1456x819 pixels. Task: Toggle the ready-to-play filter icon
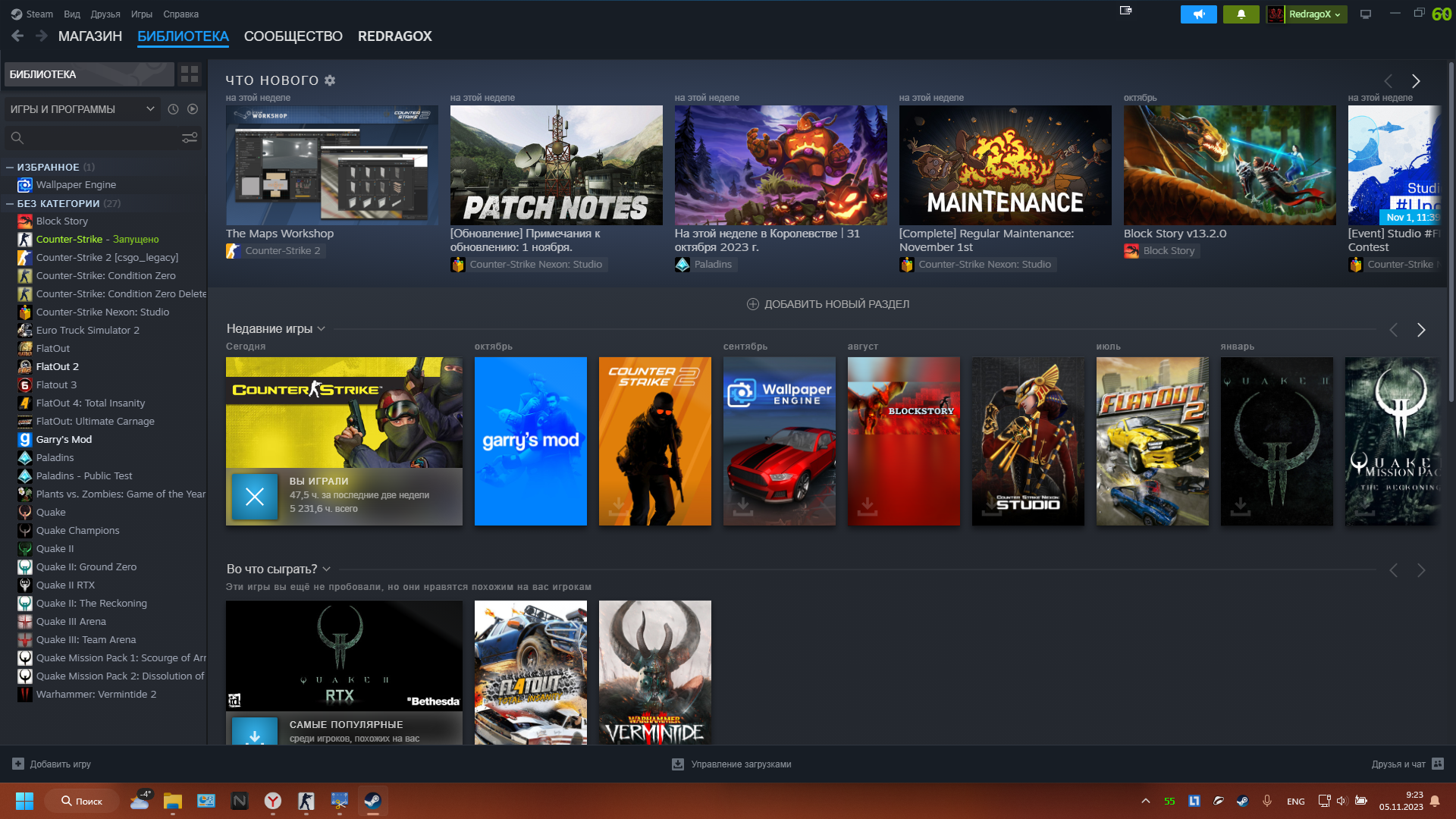193,109
